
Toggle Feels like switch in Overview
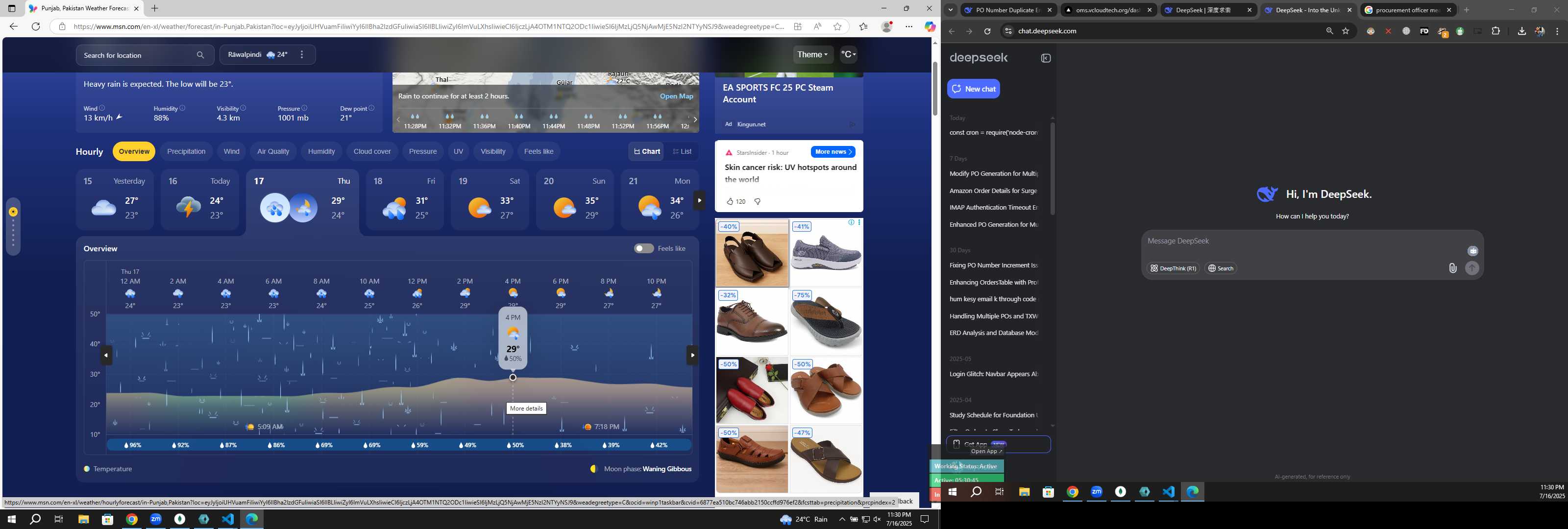click(x=643, y=248)
